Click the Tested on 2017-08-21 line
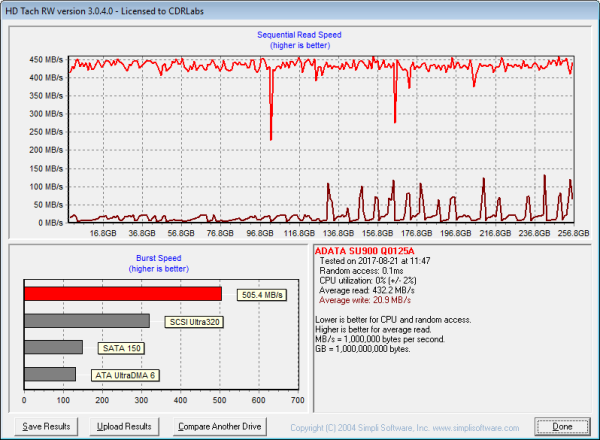 (375, 261)
